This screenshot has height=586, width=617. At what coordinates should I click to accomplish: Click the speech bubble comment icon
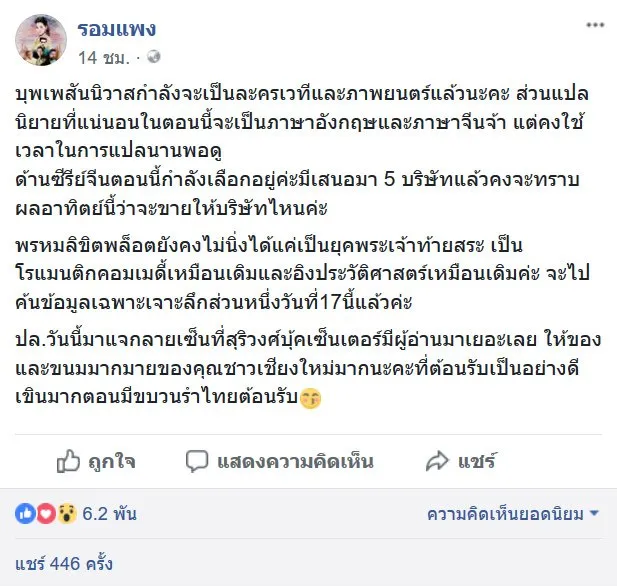pyautogui.click(x=198, y=461)
